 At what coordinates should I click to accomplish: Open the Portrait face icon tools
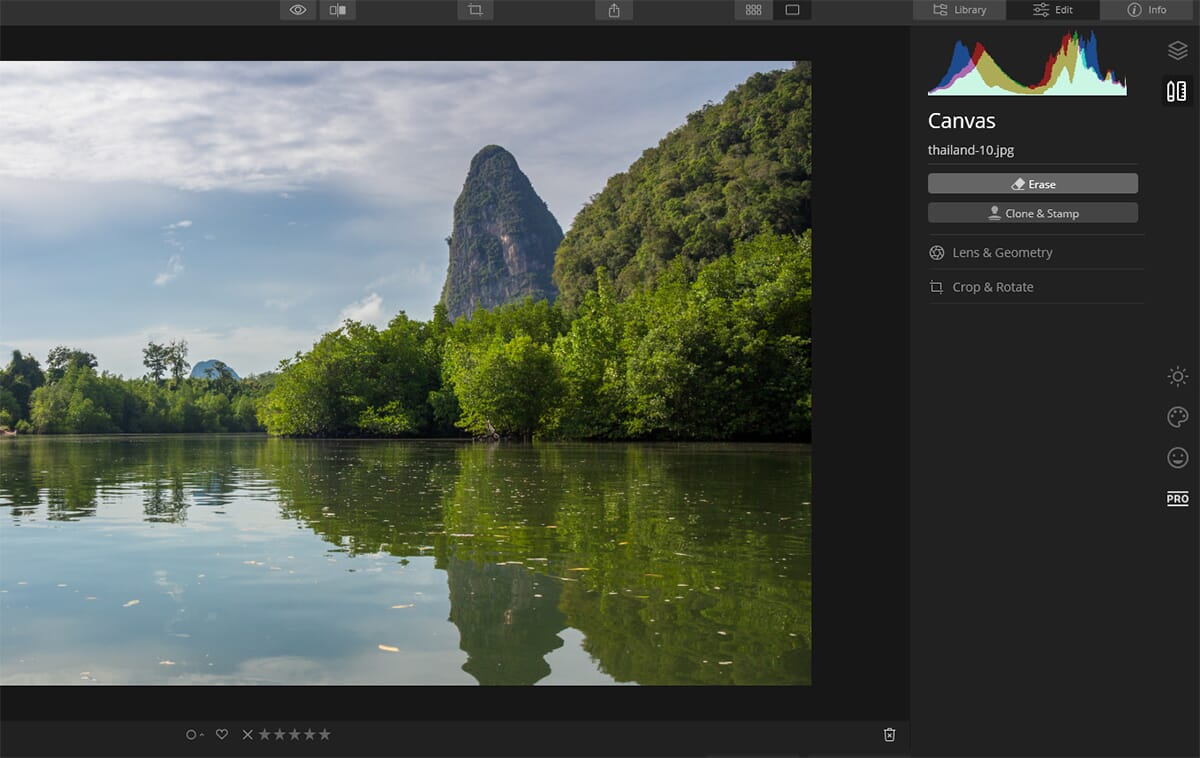(1178, 457)
